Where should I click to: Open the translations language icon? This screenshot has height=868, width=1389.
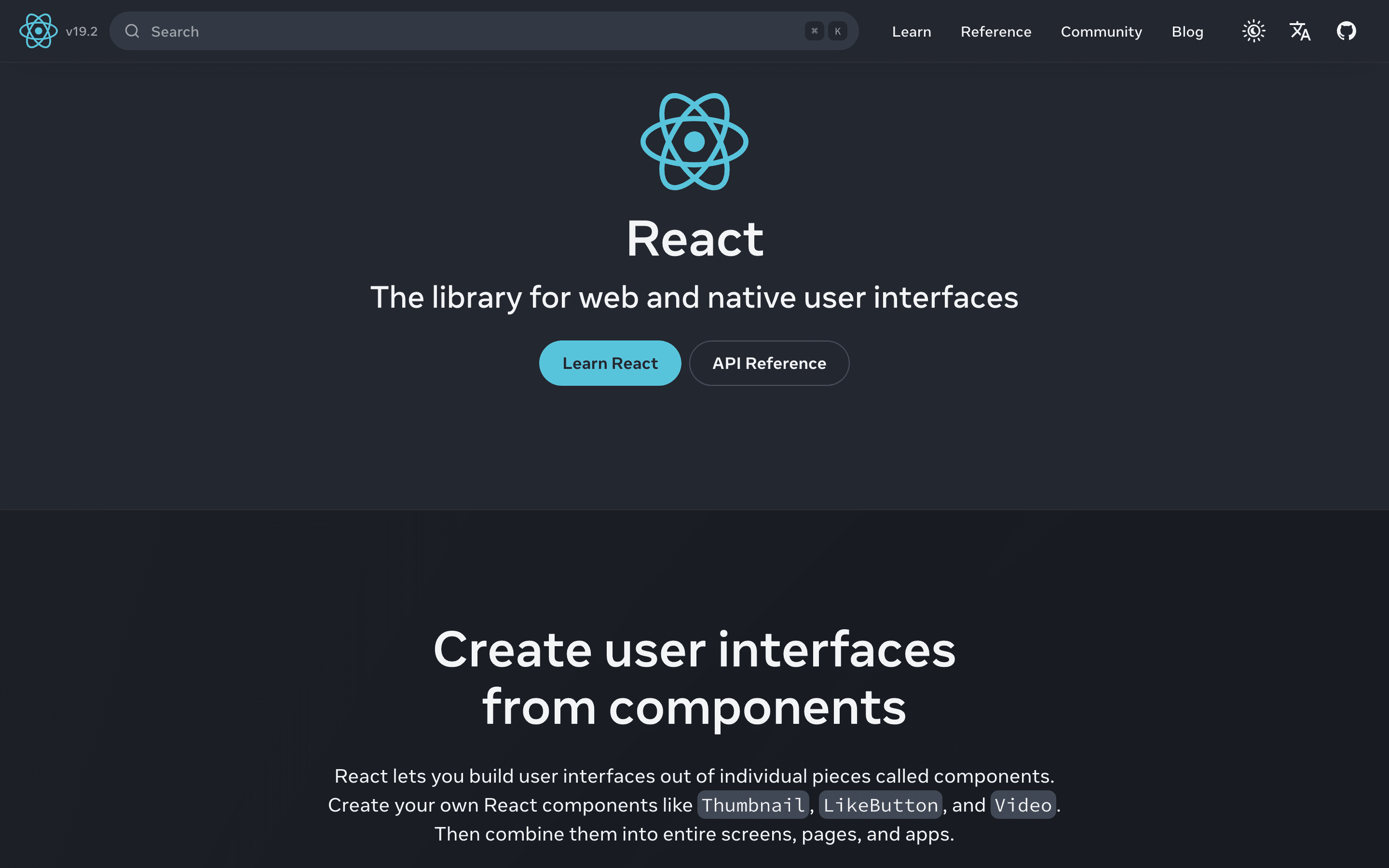[x=1300, y=31]
